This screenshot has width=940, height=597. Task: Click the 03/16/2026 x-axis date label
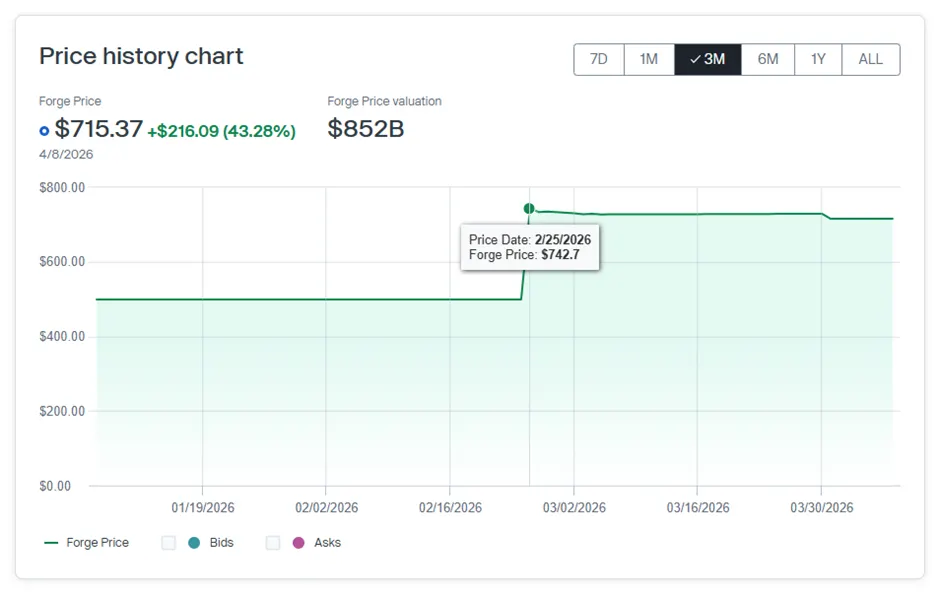tap(698, 508)
